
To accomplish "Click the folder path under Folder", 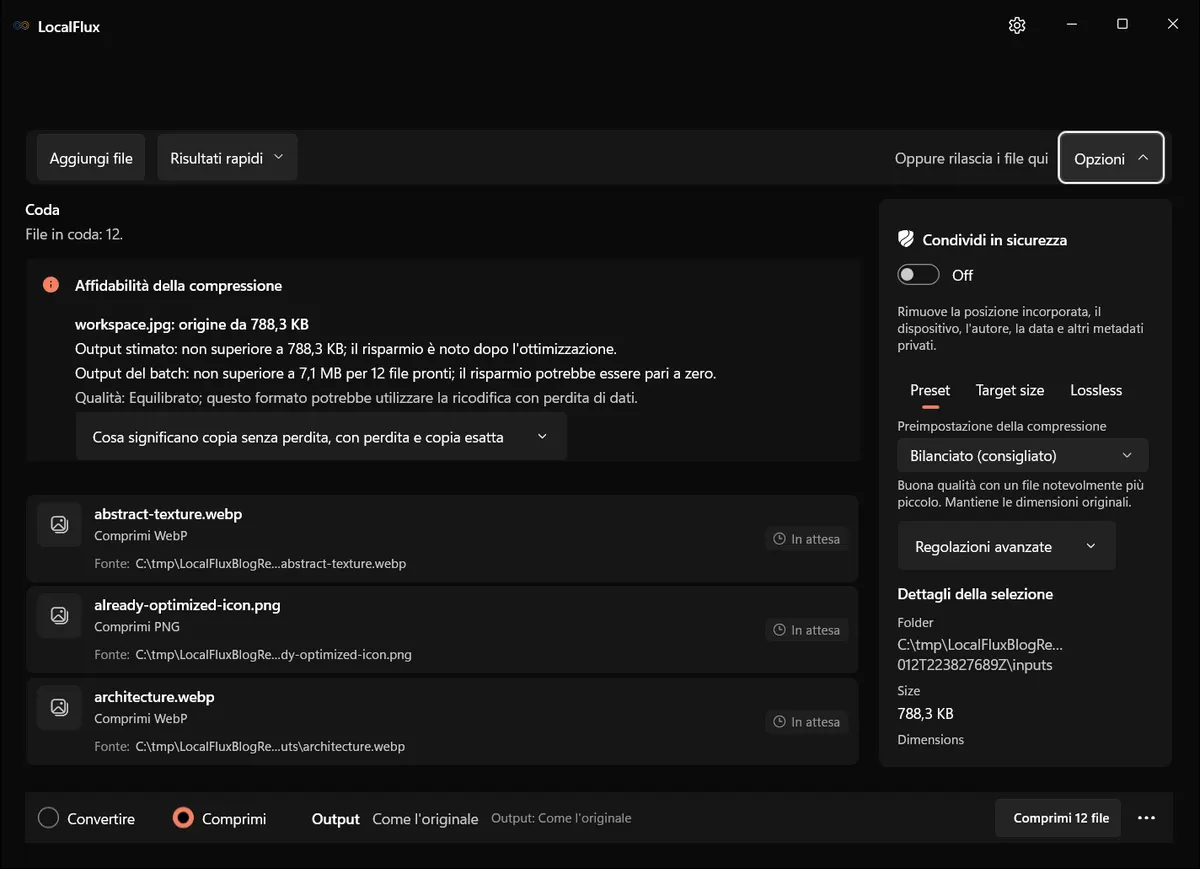I will (x=980, y=655).
